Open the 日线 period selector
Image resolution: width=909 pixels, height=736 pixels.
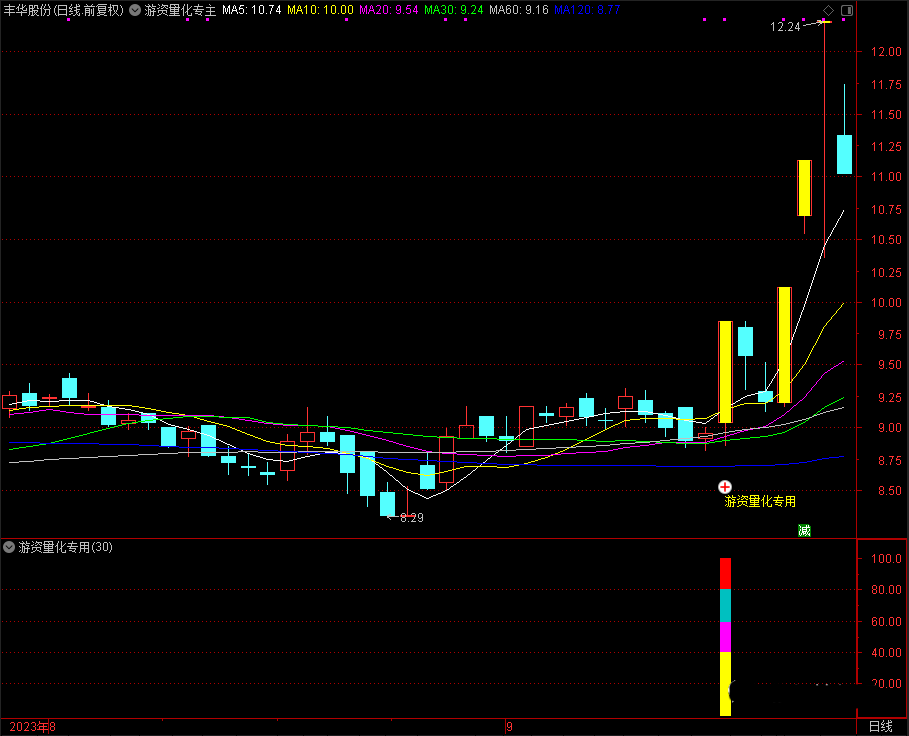(x=881, y=726)
